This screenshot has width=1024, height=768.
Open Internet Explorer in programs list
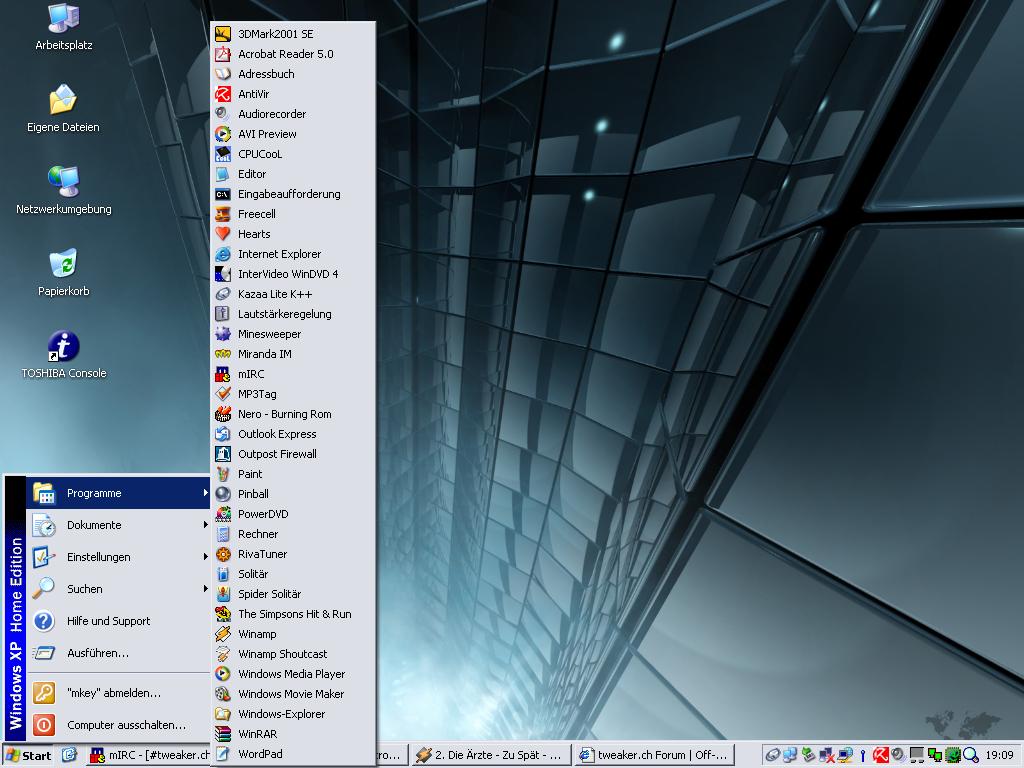[279, 254]
